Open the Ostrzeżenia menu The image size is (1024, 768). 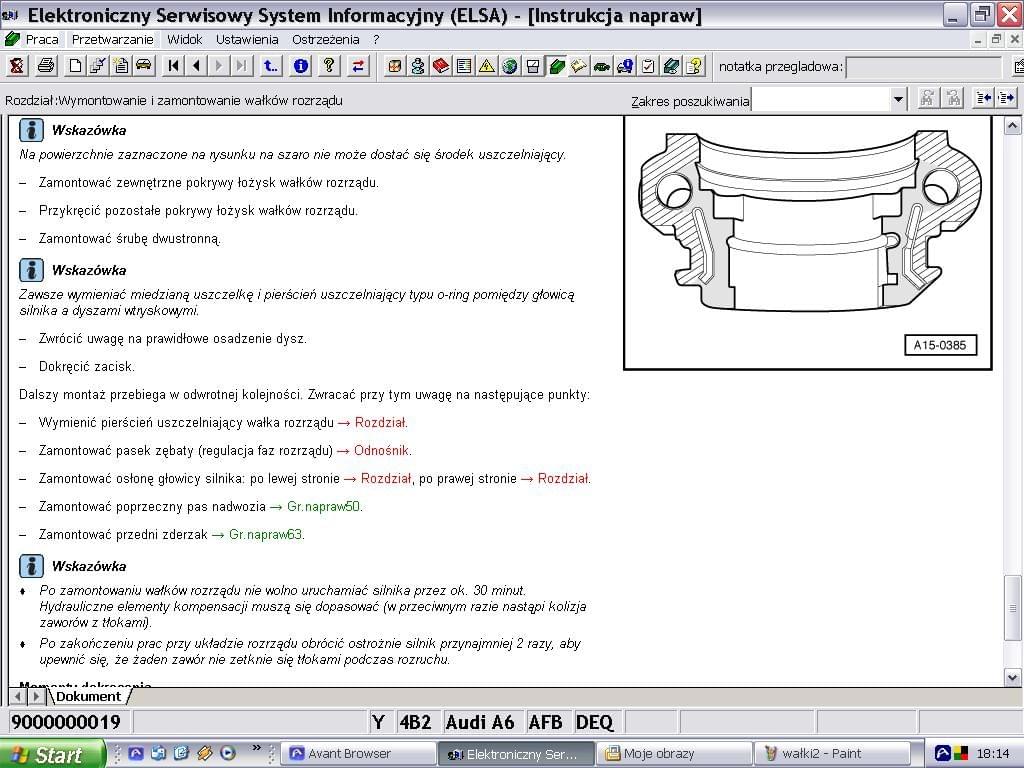(x=326, y=39)
